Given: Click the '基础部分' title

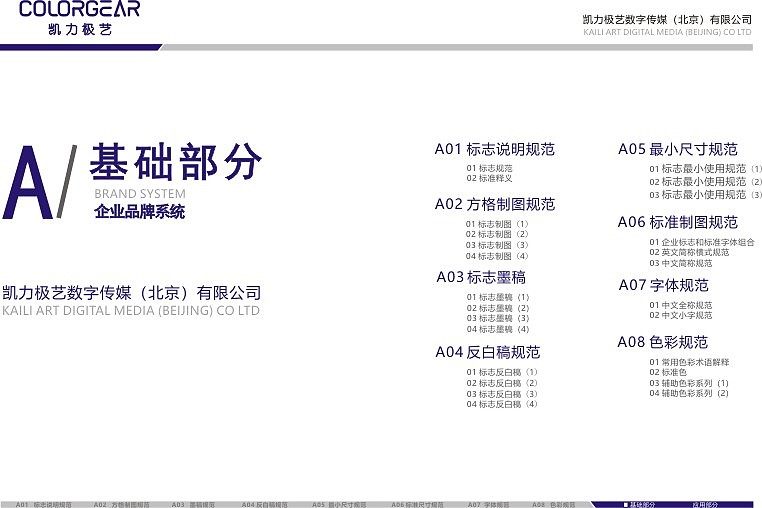Looking at the screenshot, I should pyautogui.click(x=176, y=161).
